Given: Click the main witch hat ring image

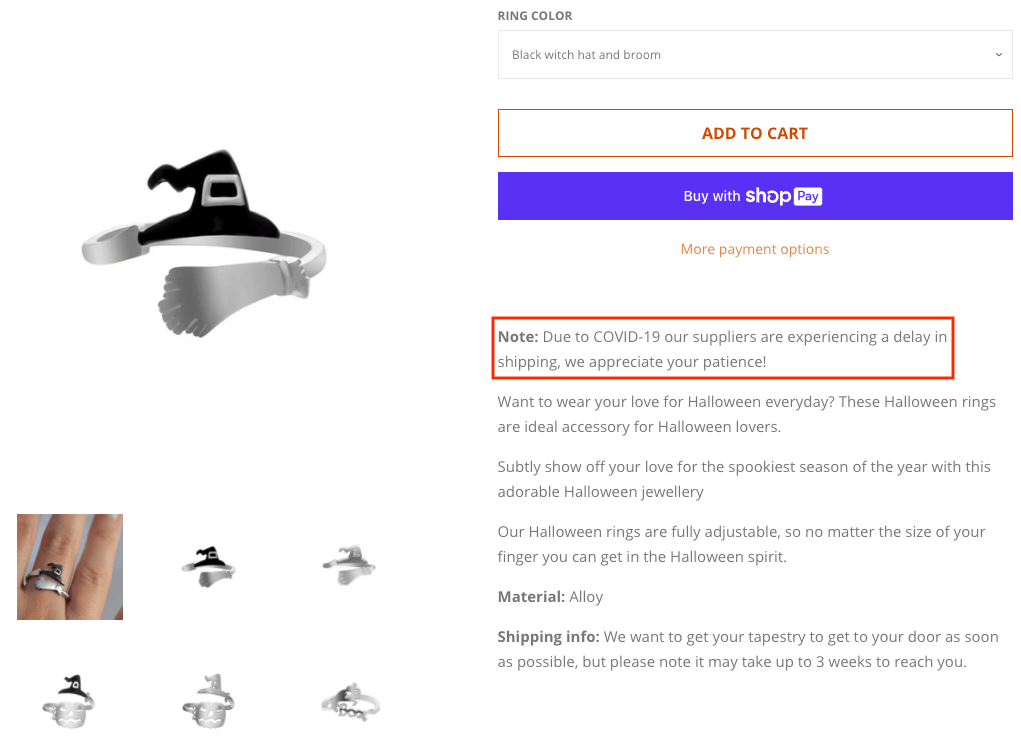Looking at the screenshot, I should (x=204, y=244).
